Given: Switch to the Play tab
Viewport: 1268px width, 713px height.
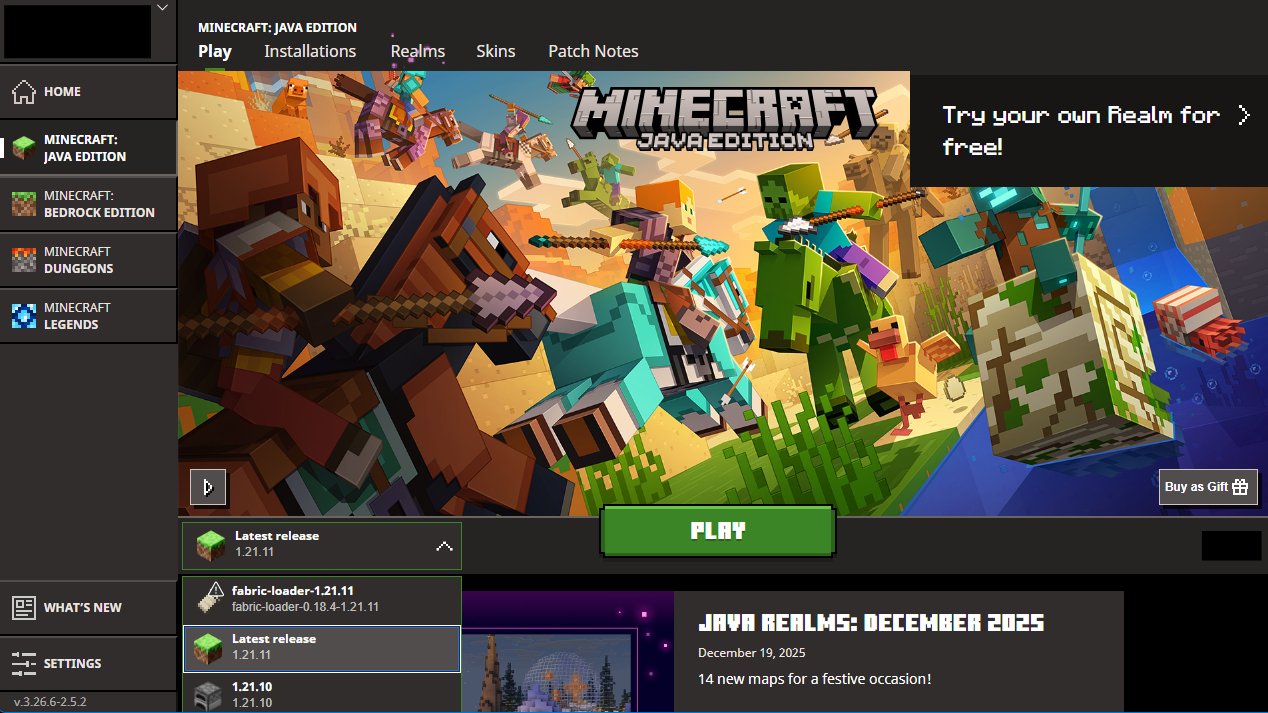Looking at the screenshot, I should 215,51.
